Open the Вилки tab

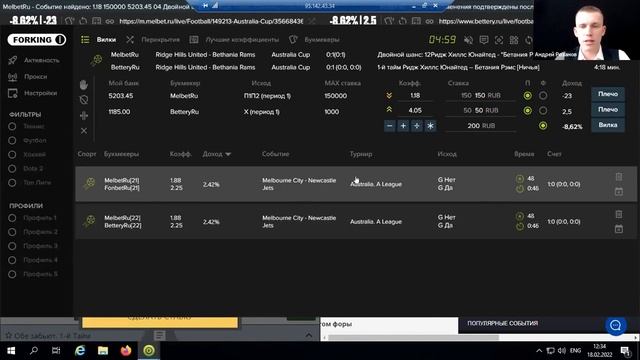point(106,40)
